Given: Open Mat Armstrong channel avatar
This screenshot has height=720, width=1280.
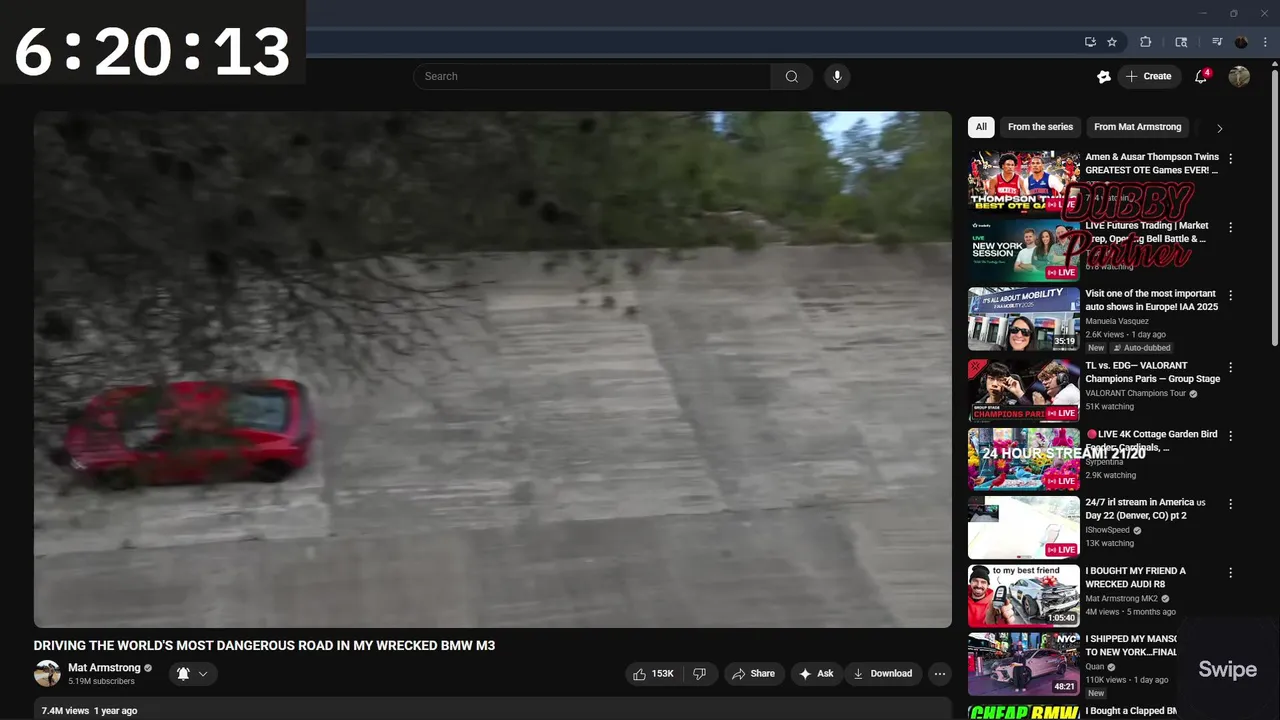Looking at the screenshot, I should [x=47, y=674].
